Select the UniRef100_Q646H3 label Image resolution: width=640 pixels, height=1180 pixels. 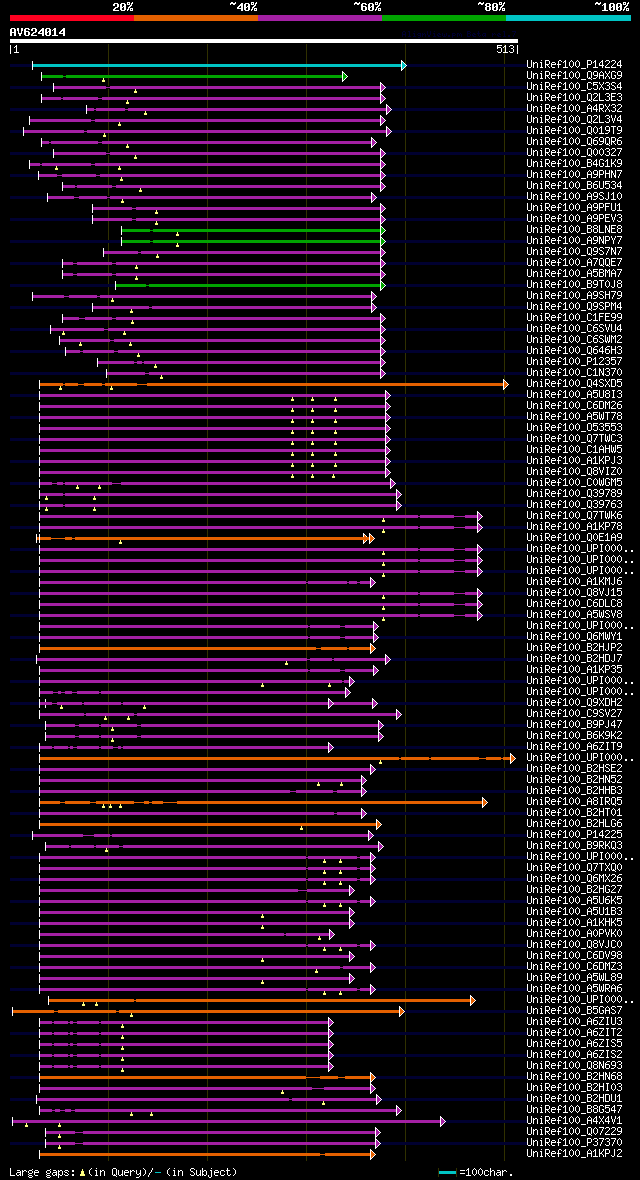(x=574, y=351)
